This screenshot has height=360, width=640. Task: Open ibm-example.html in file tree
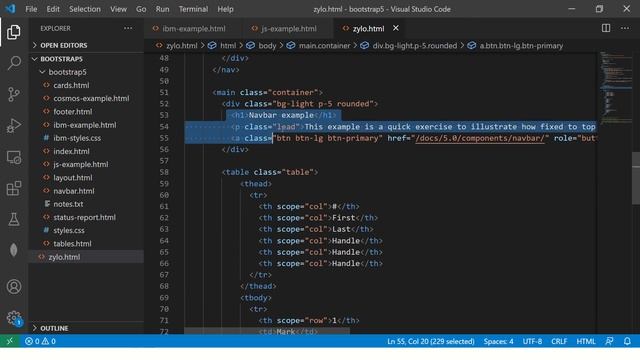[x=84, y=125]
